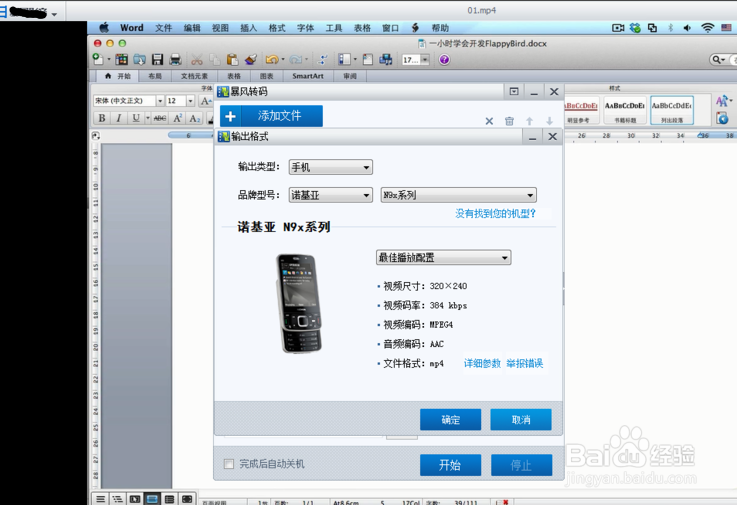The image size is (737, 505).
Task: Apply Strikethrough ABC formatting
Action: [x=160, y=118]
